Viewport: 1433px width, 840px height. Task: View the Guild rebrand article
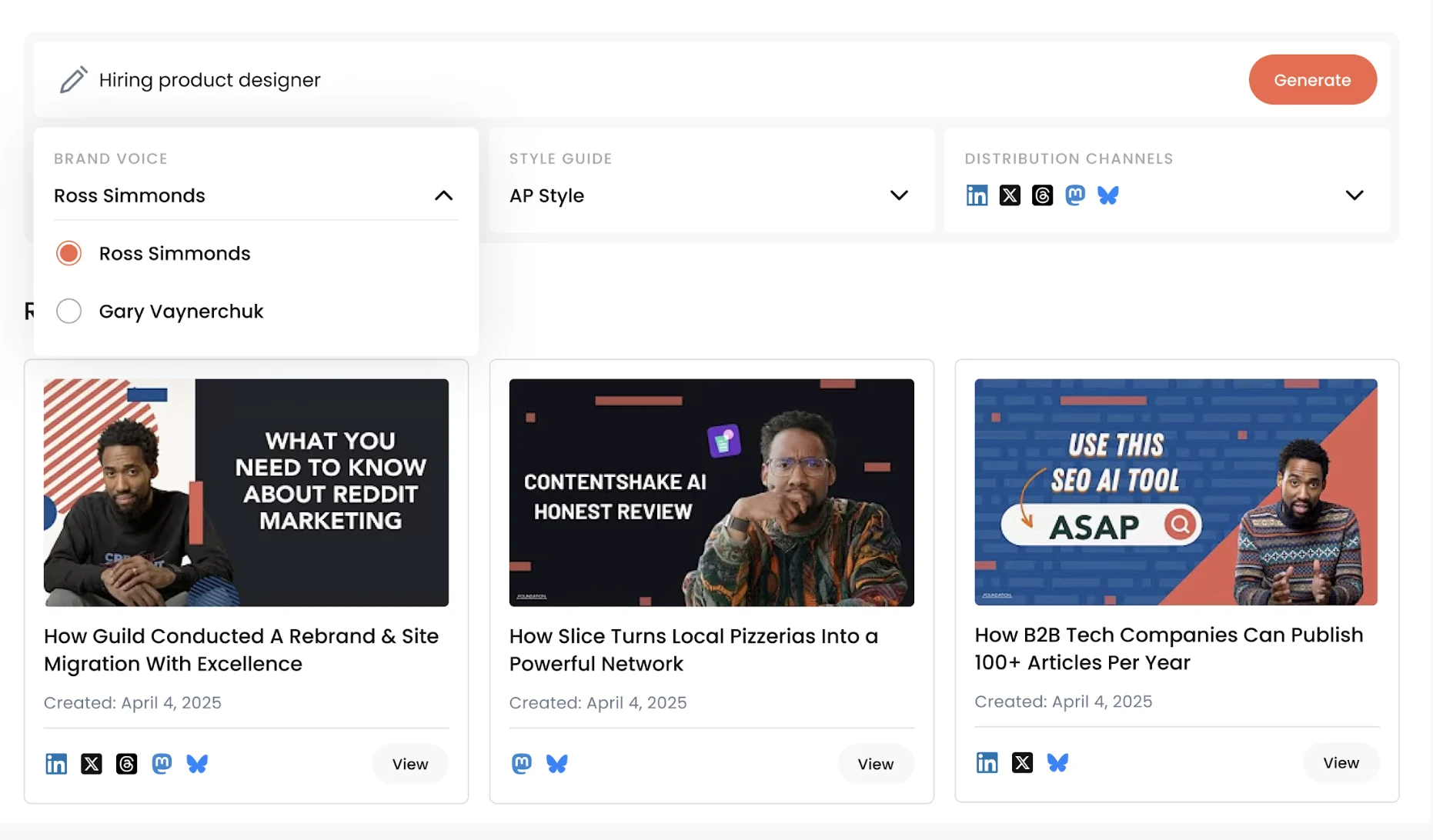410,763
